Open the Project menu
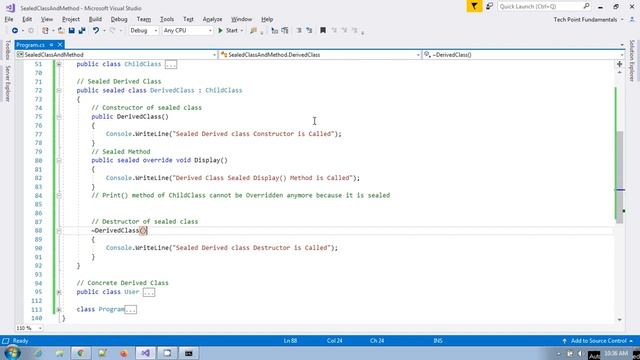This screenshot has height=360, width=640. (71, 19)
